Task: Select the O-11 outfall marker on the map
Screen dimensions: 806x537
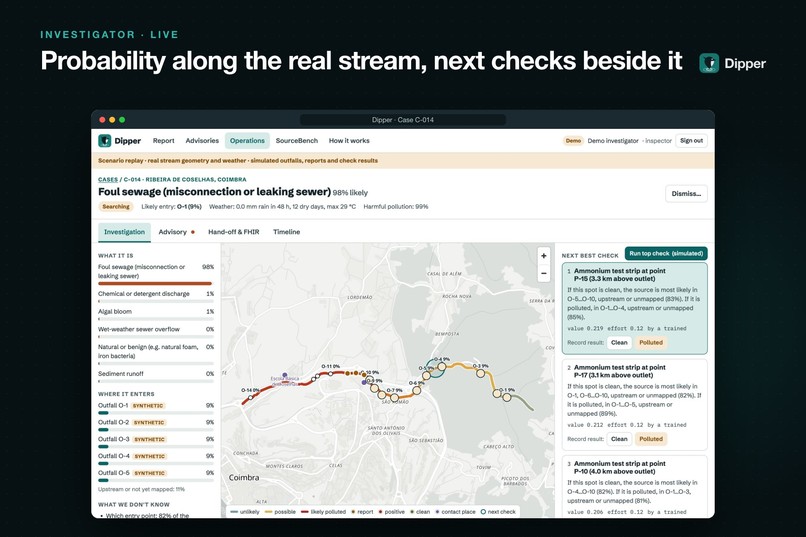Action: tap(331, 374)
